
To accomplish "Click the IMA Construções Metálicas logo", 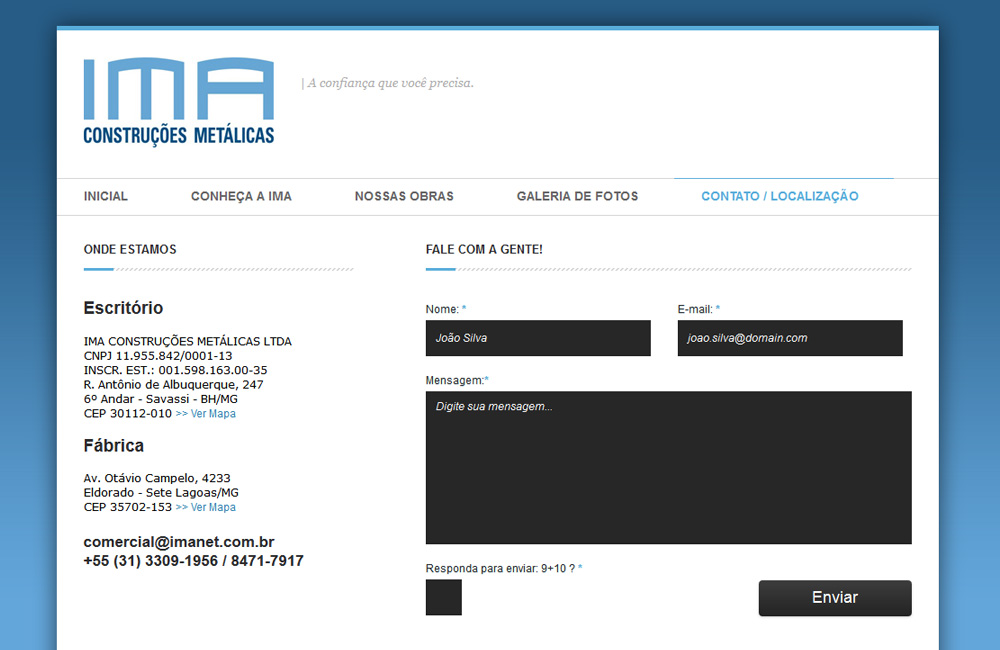I will pos(179,102).
